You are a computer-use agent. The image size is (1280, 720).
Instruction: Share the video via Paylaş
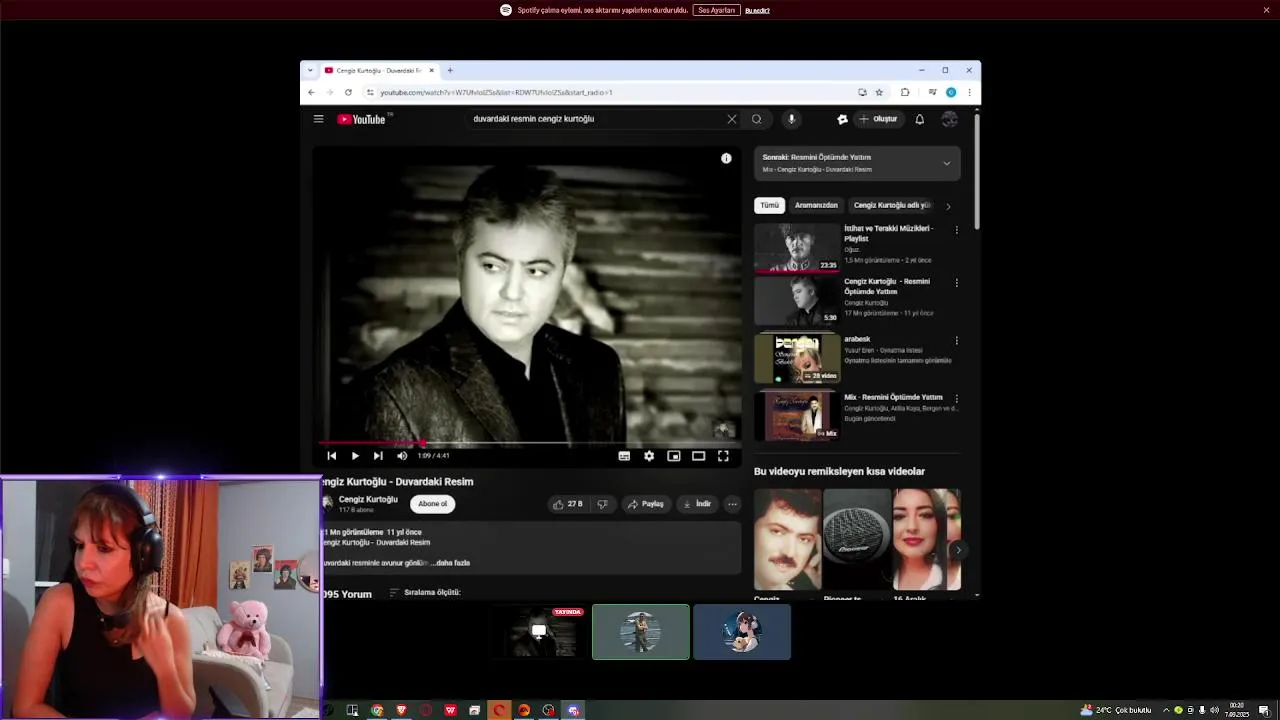[645, 504]
